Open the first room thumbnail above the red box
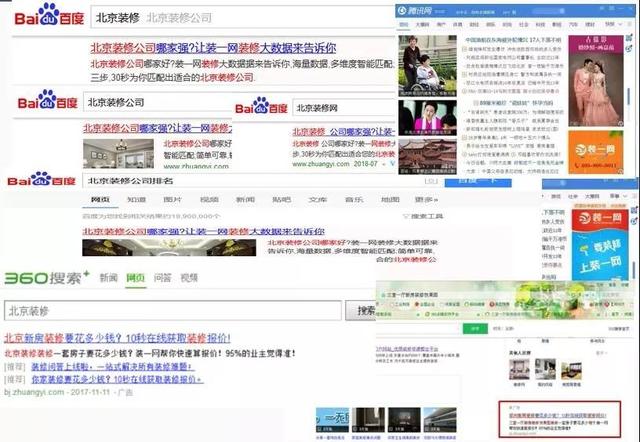 pos(519,369)
